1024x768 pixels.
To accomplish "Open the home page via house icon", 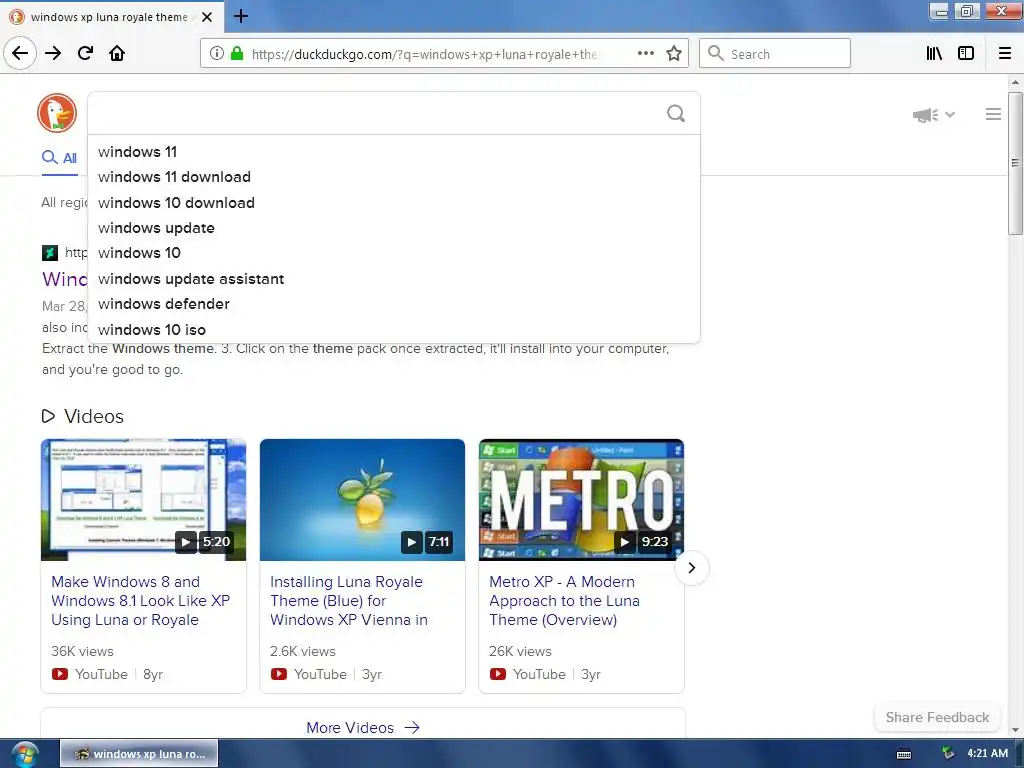I will 117,54.
